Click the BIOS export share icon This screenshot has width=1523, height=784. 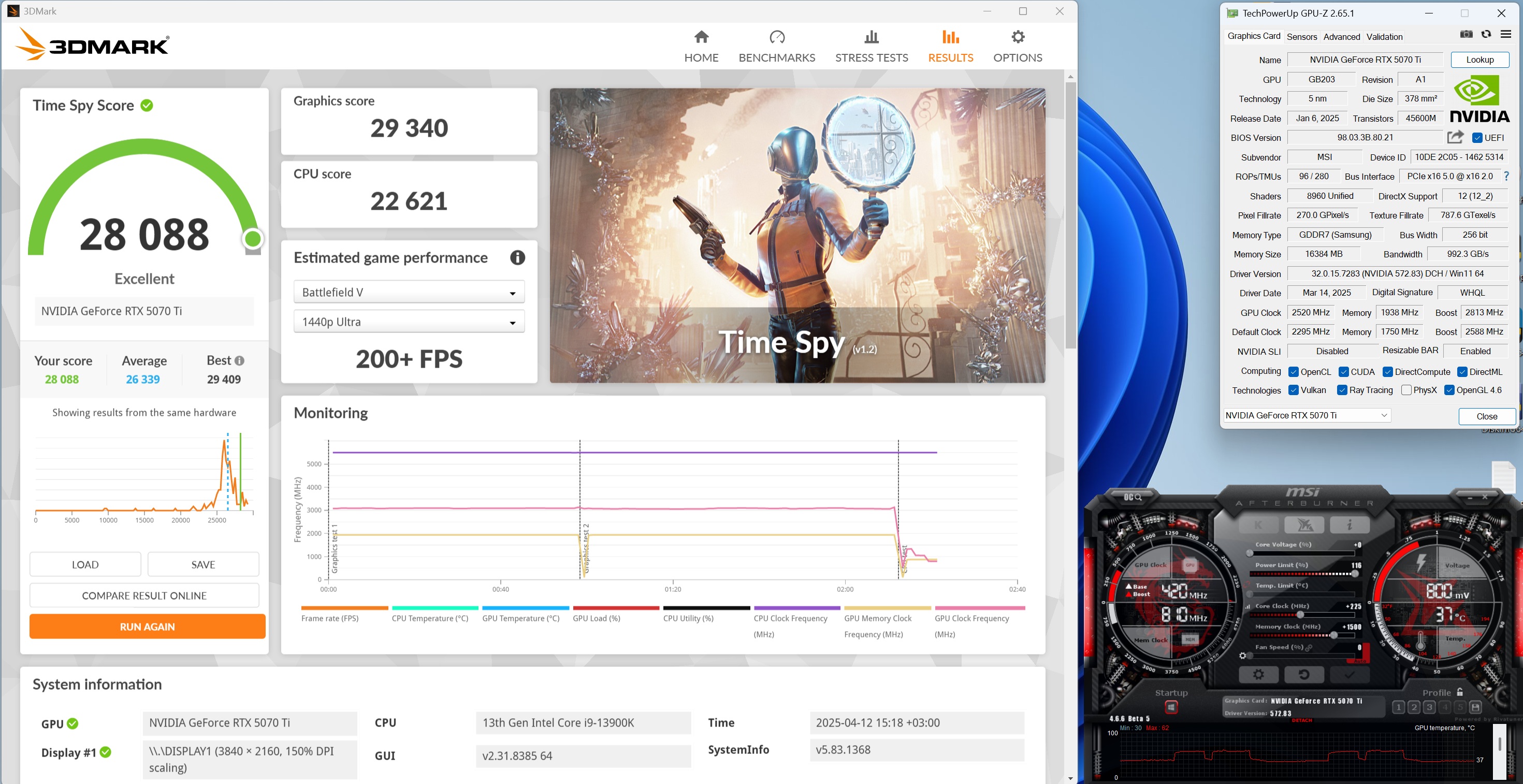1455,137
